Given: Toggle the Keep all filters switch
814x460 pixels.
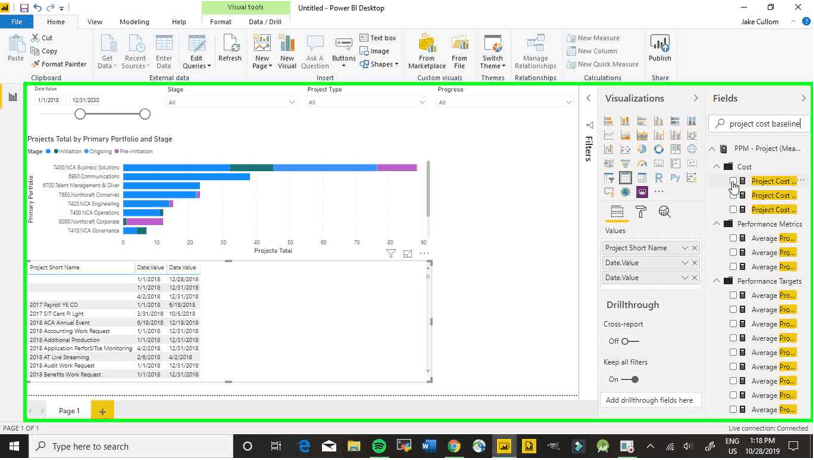Looking at the screenshot, I should 630,379.
